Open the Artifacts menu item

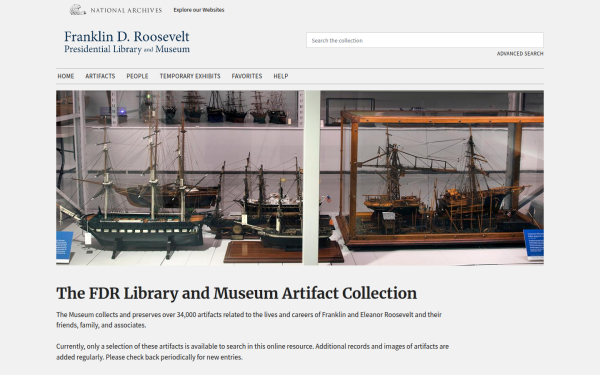point(100,76)
